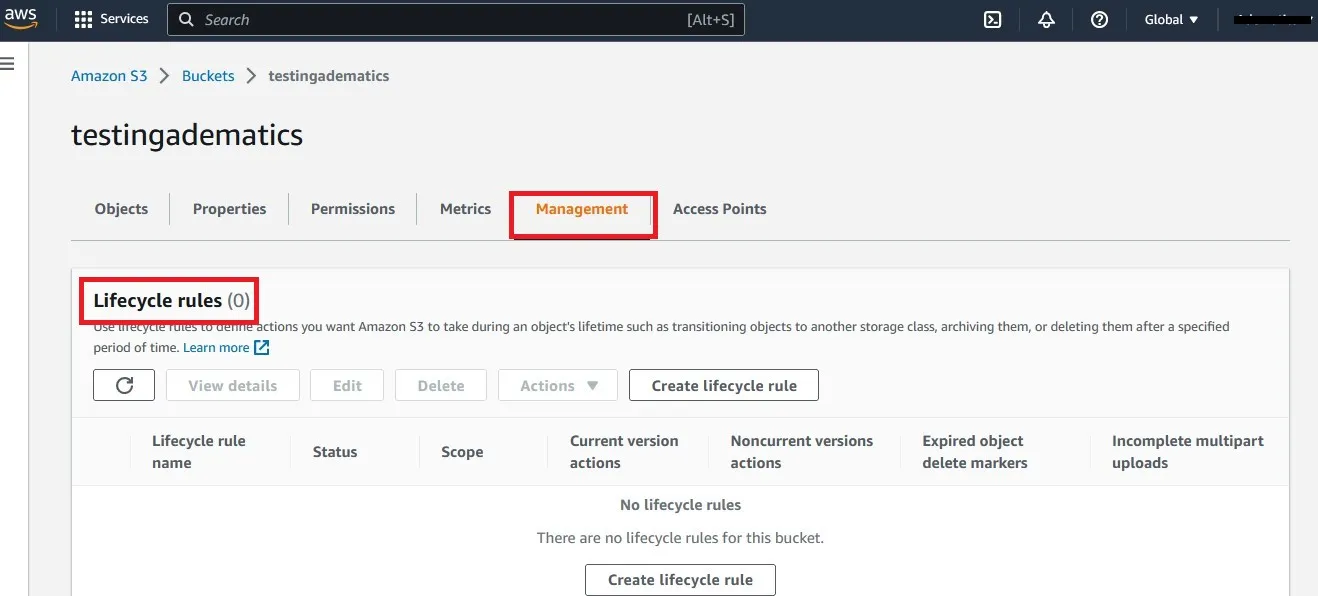Click the search magnifier icon
1318x596 pixels.
[x=186, y=20]
